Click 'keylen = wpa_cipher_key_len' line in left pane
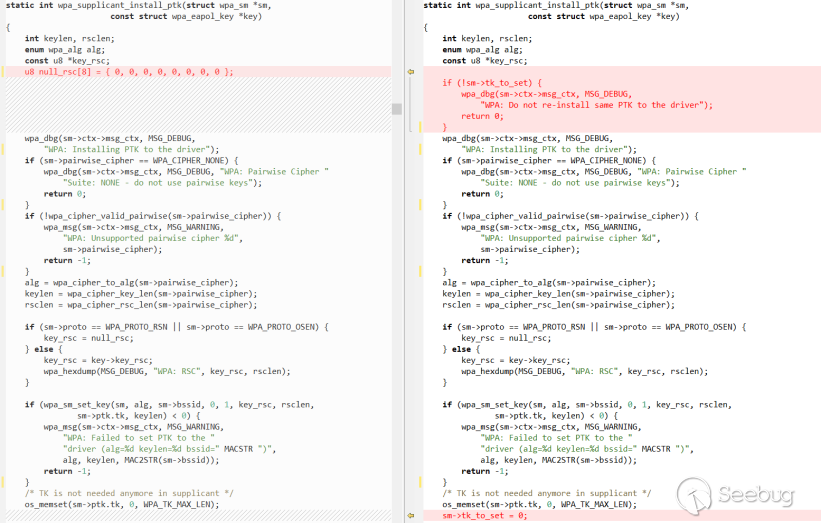Image resolution: width=822 pixels, height=523 pixels. [140, 293]
